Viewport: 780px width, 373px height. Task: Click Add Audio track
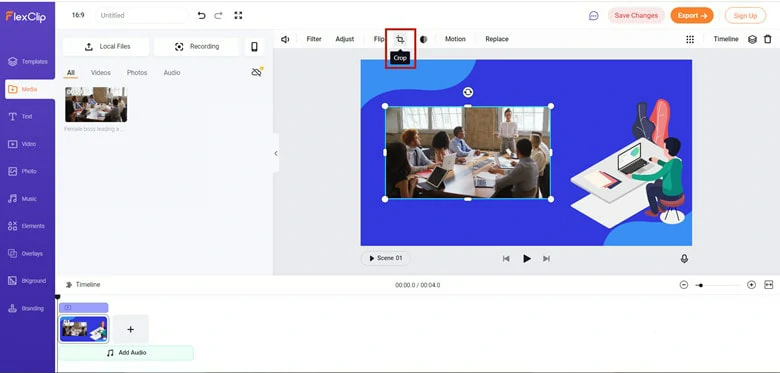126,353
